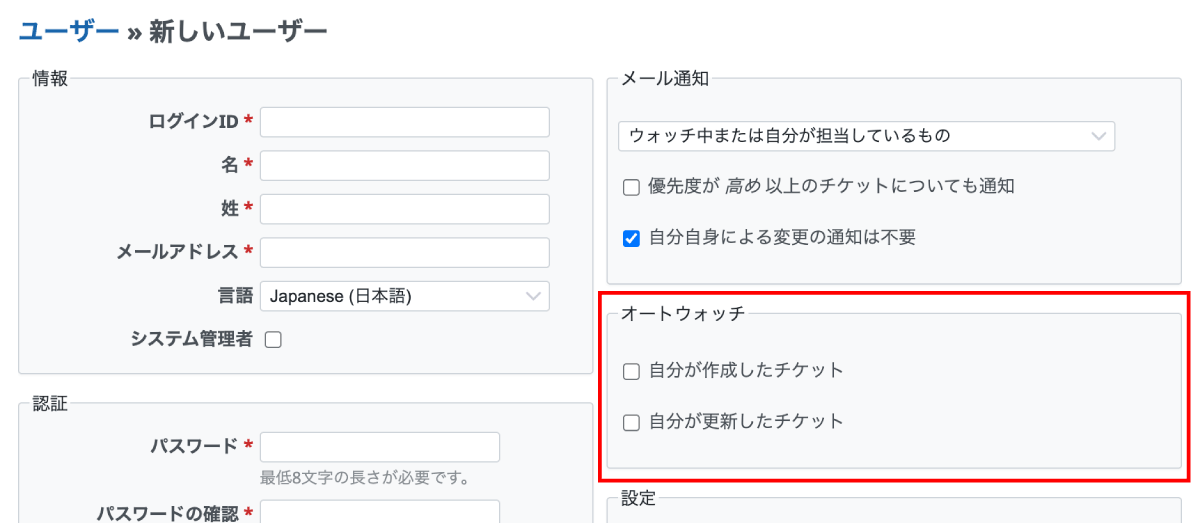Tick the 自分が更新したチケット auto-watch checkbox
Viewport: 1200px width, 523px height.
point(631,423)
